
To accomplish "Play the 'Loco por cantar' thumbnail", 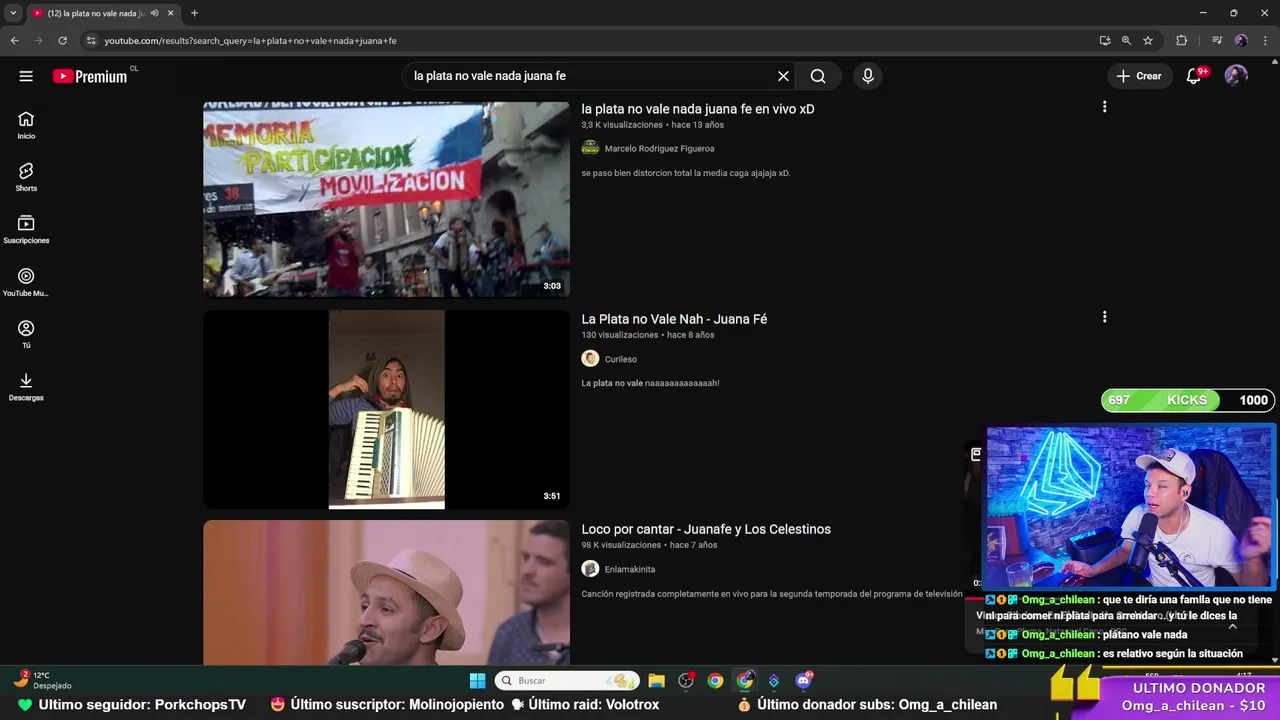I will [x=386, y=592].
